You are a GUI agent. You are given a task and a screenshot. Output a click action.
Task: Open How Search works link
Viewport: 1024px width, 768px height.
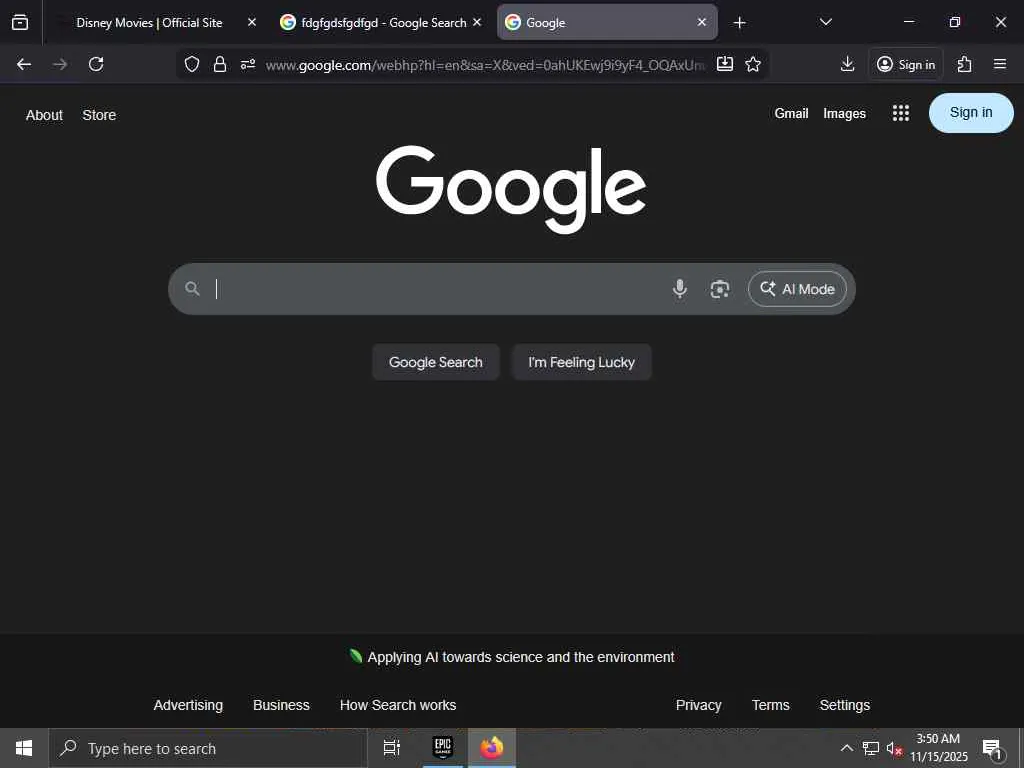click(x=398, y=705)
